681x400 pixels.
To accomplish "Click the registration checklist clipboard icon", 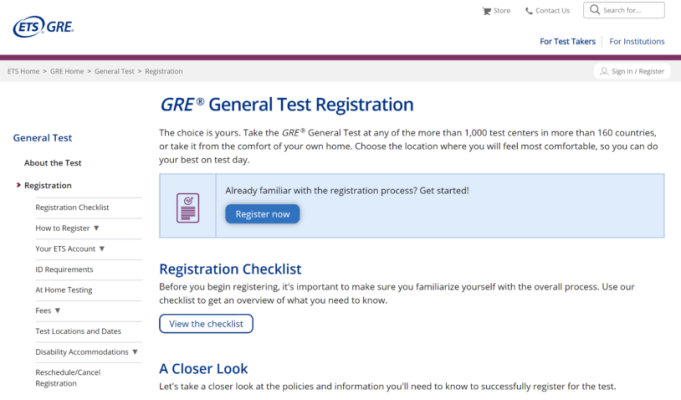I will click(187, 205).
